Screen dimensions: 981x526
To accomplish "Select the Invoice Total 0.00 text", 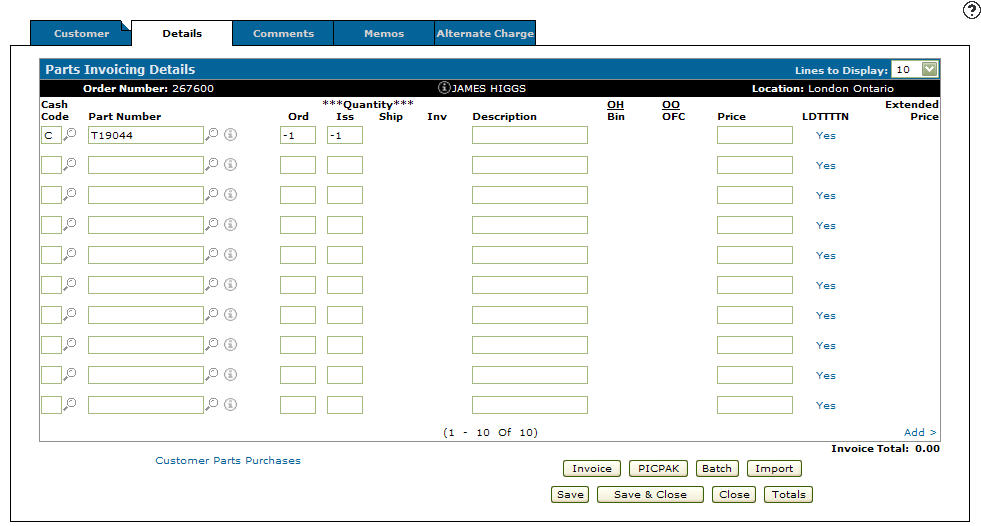I will click(x=885, y=448).
